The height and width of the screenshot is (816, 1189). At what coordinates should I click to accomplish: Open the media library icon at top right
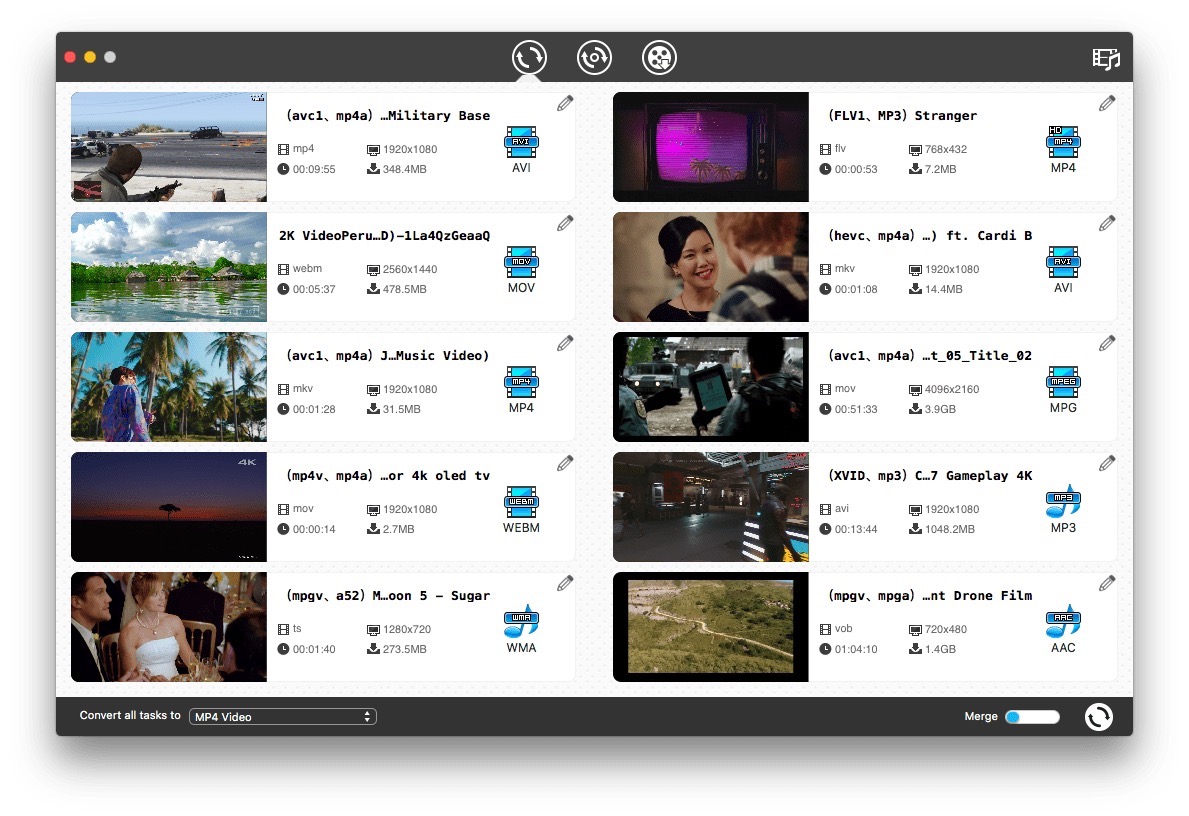coord(1105,58)
